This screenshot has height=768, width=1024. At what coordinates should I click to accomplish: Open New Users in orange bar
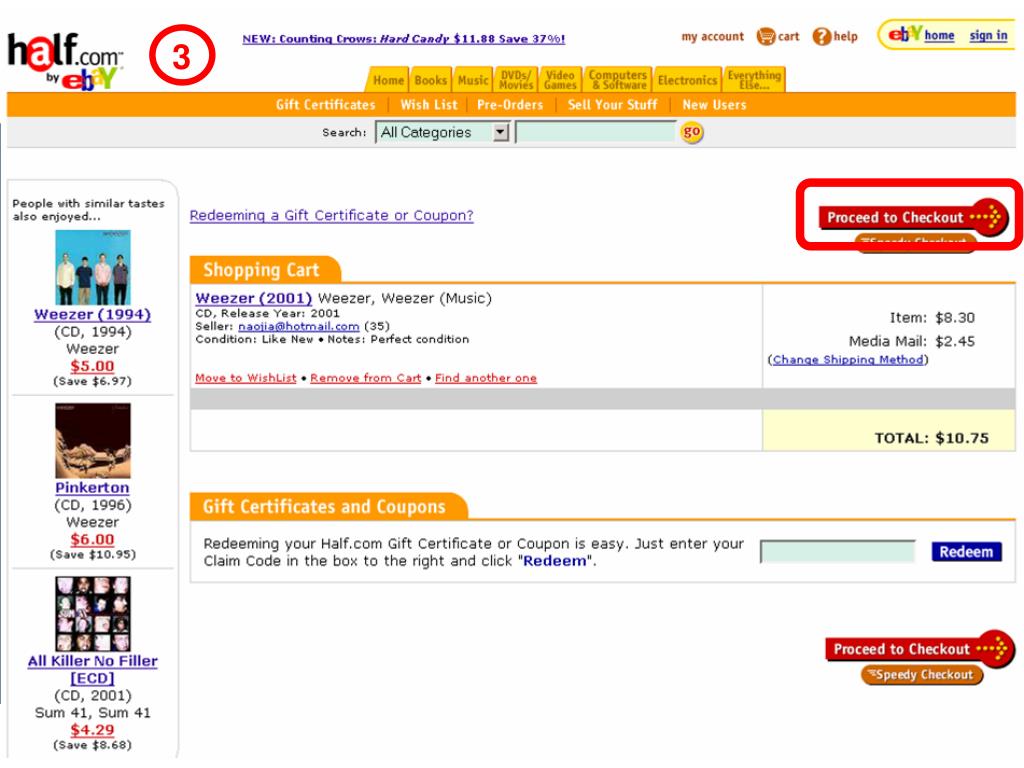(714, 104)
